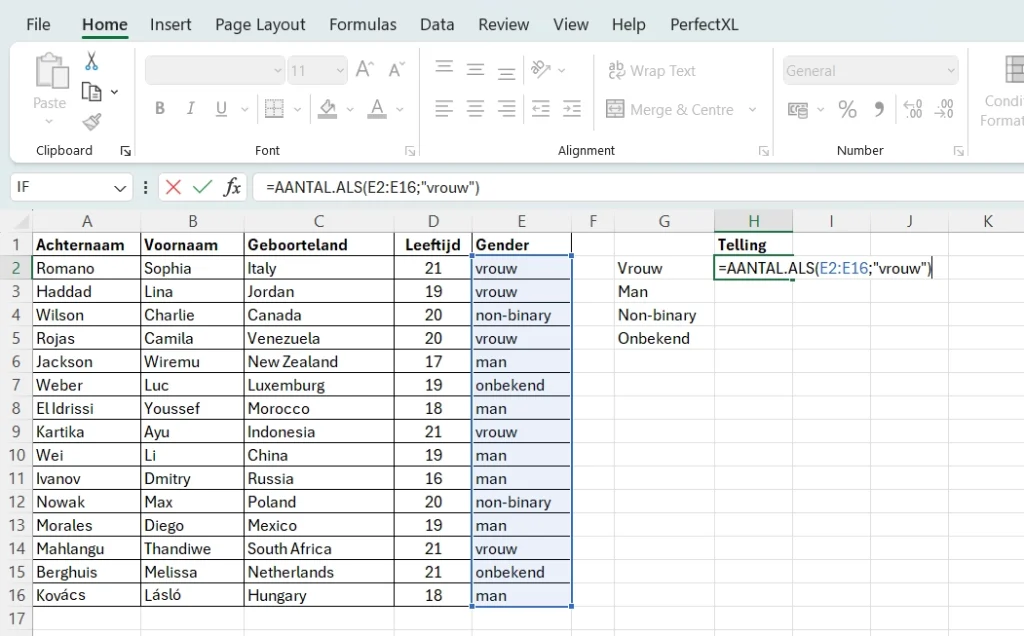Click the Increase Decimal icon
1024x636 pixels.
pos(913,110)
